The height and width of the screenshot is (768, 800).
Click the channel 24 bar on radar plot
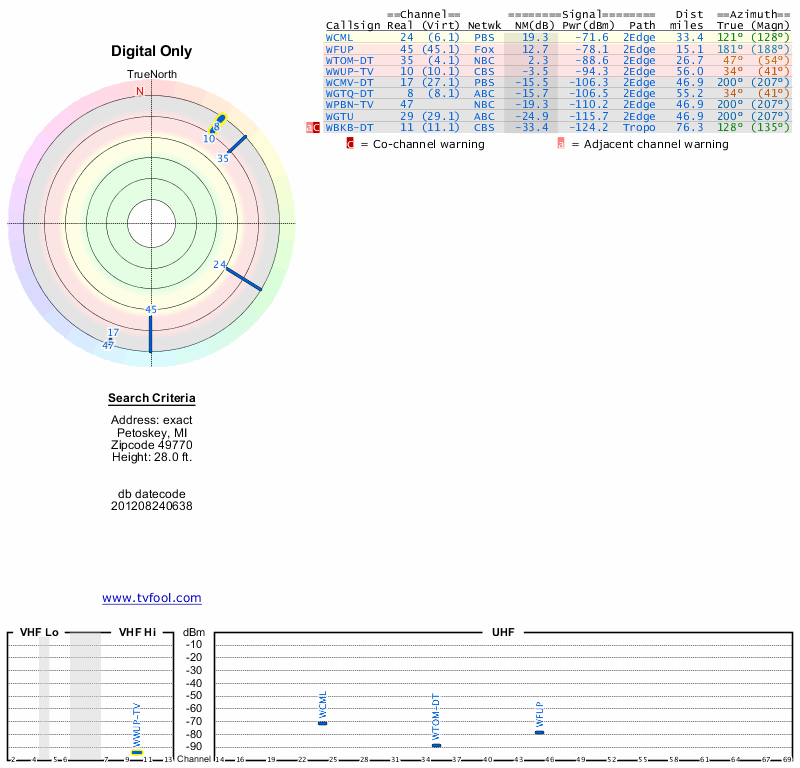(x=242, y=279)
